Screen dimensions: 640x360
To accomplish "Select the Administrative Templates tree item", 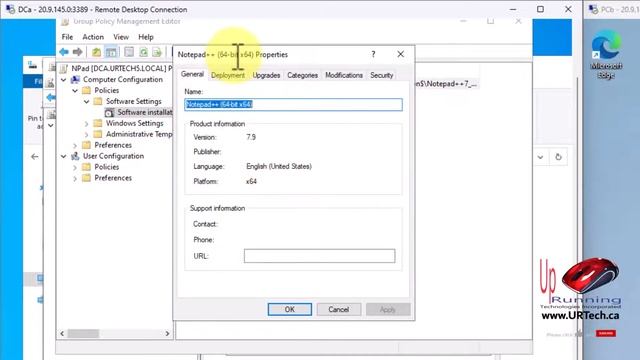I will (139, 134).
